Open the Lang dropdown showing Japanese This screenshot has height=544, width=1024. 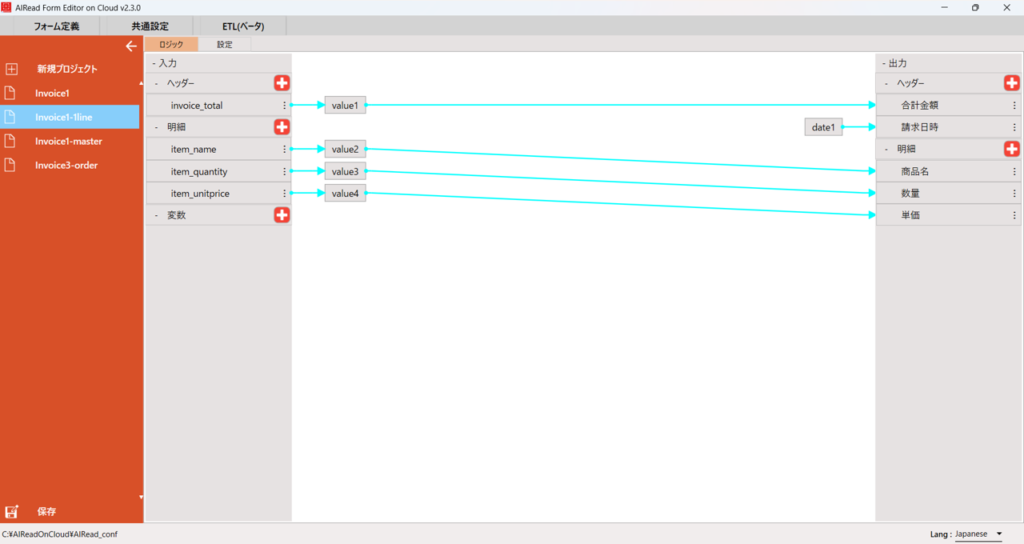(978, 534)
